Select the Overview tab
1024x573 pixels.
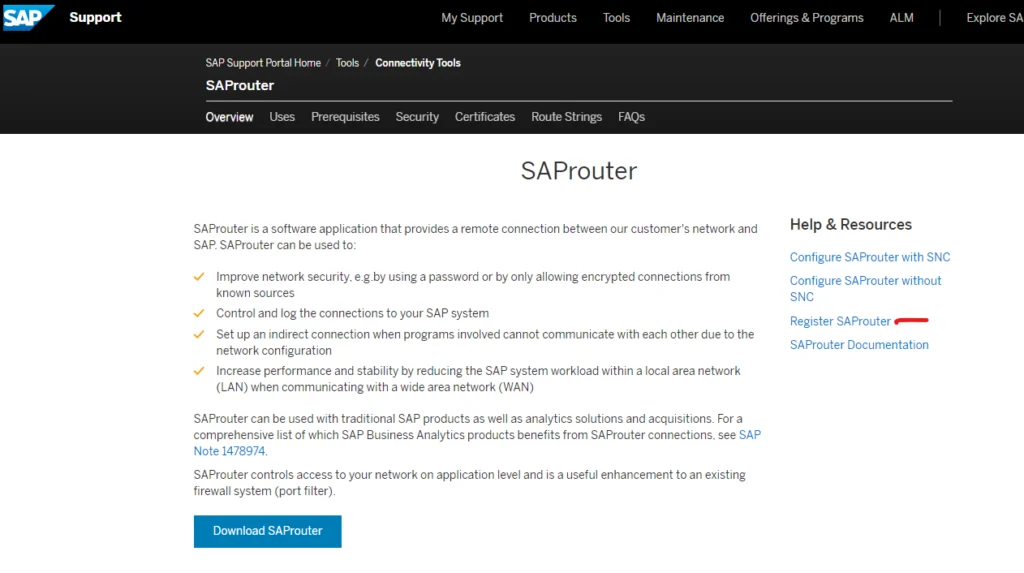(x=229, y=117)
